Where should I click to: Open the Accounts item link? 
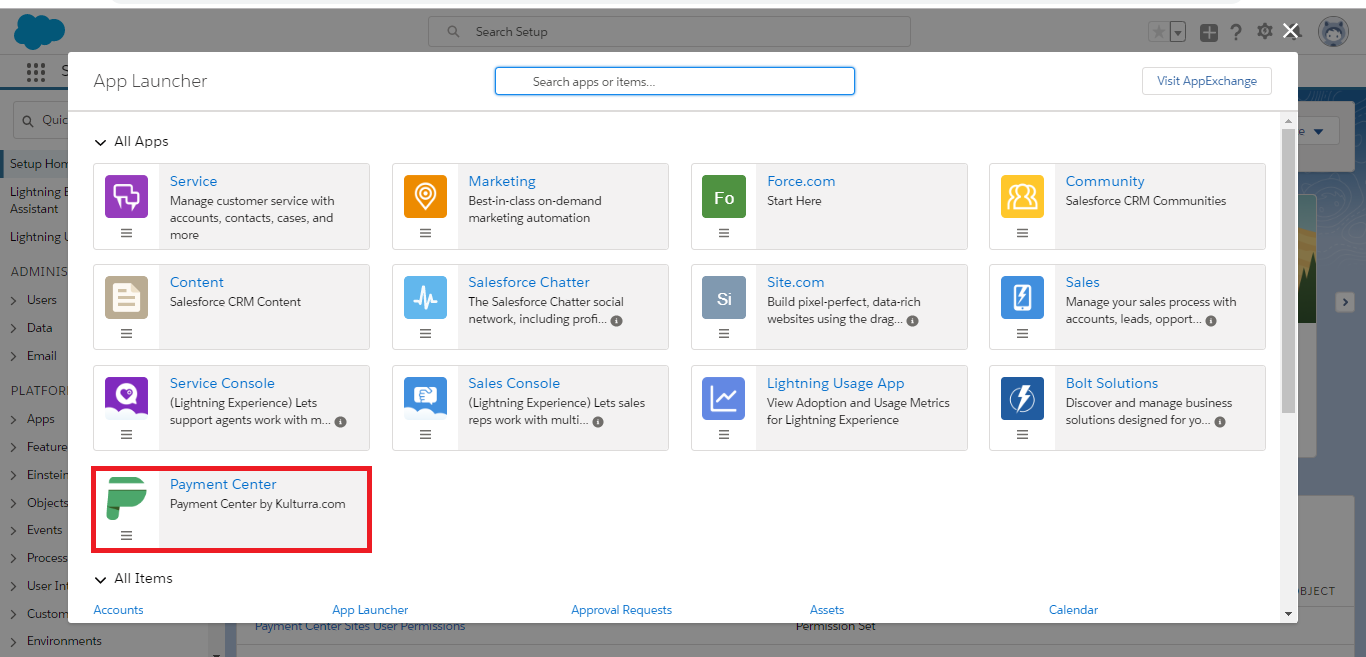pos(118,610)
